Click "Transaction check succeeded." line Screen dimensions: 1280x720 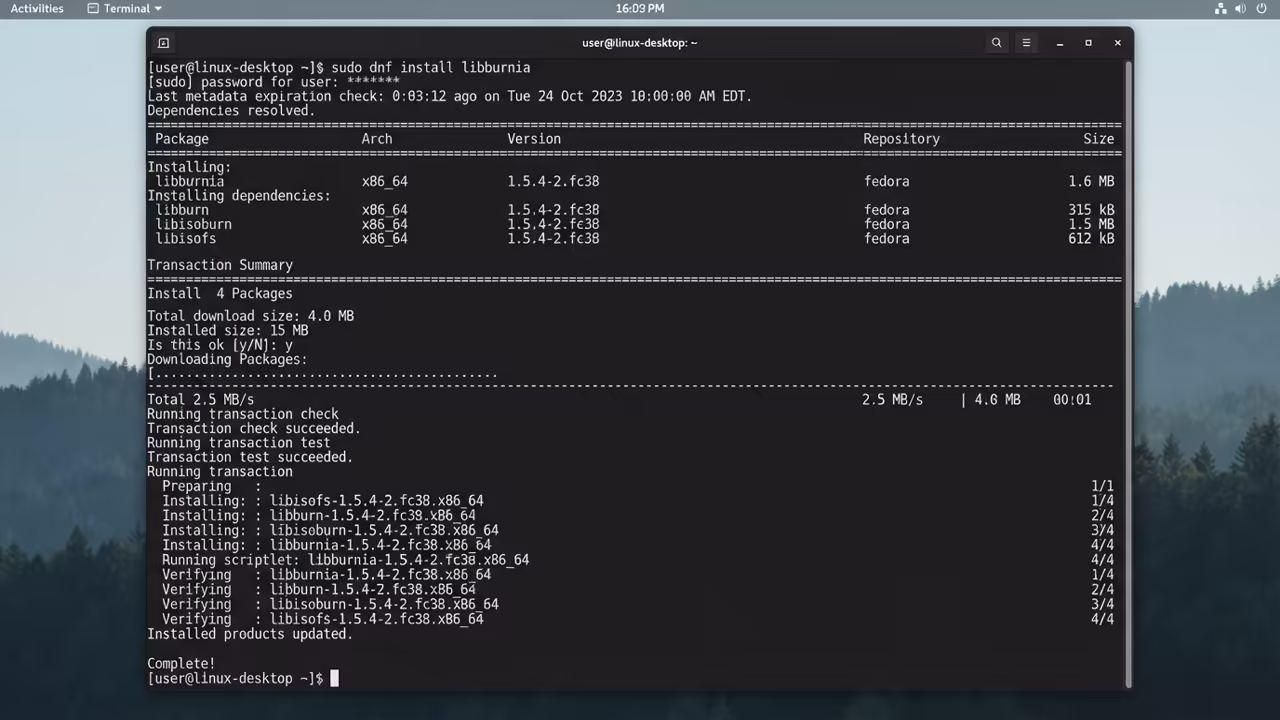tap(254, 429)
